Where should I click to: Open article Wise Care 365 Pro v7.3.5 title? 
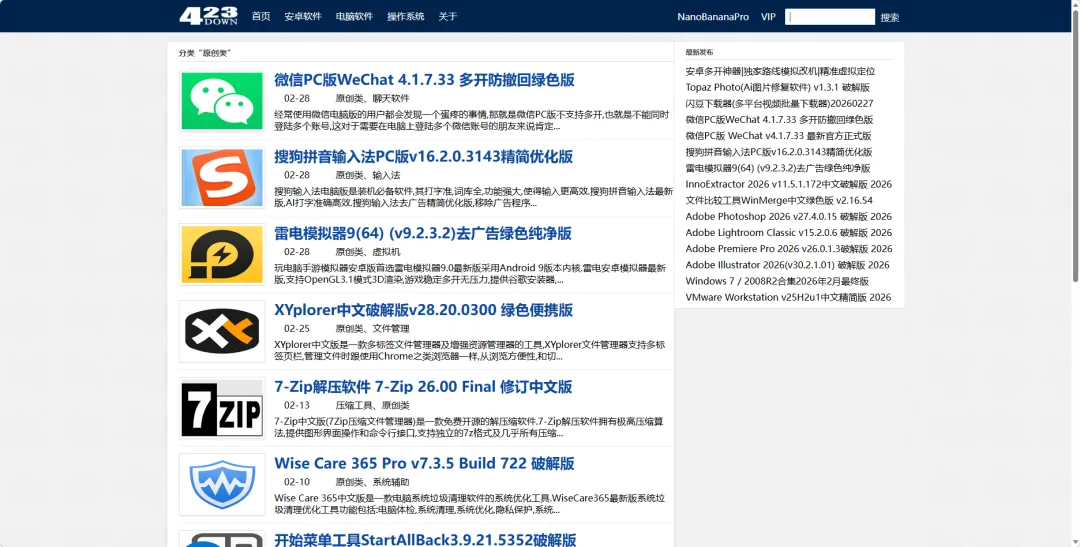pos(424,463)
